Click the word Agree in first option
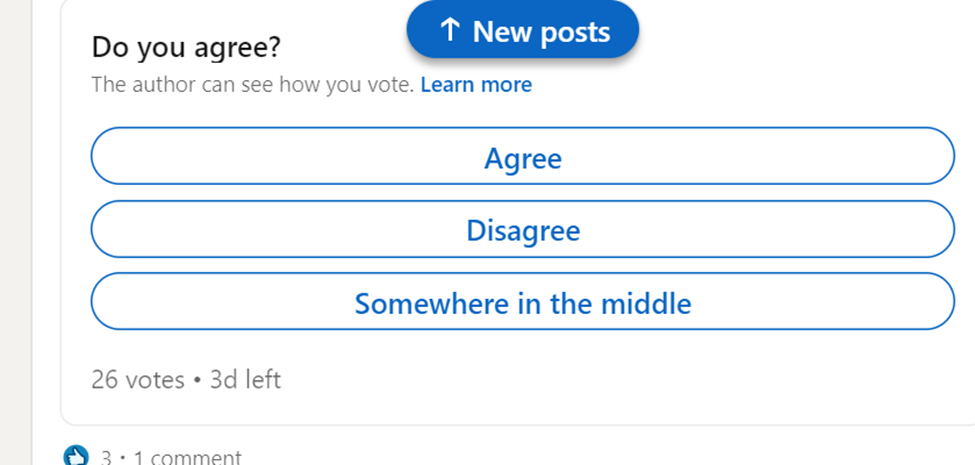Screen dimensions: 975x465 pos(523,158)
